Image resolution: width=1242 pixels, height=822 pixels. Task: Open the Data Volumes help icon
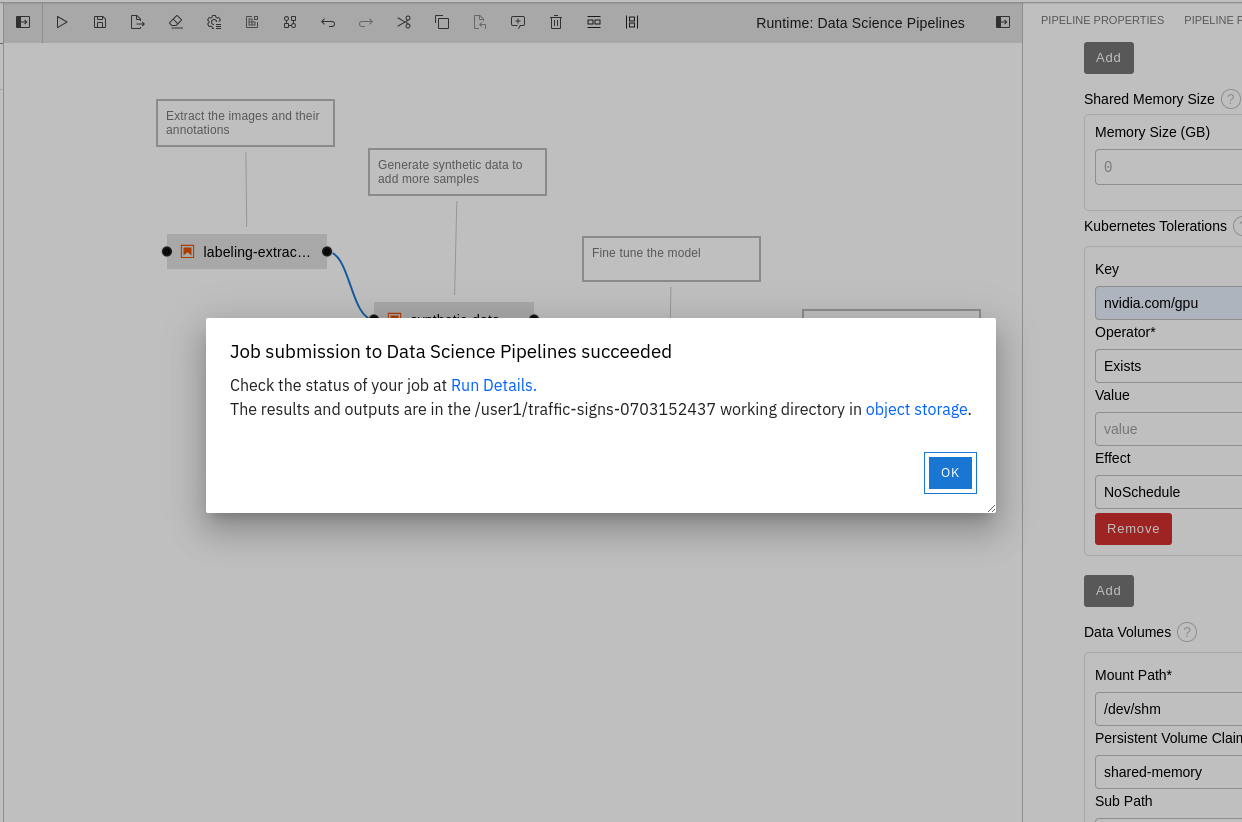coord(1187,632)
